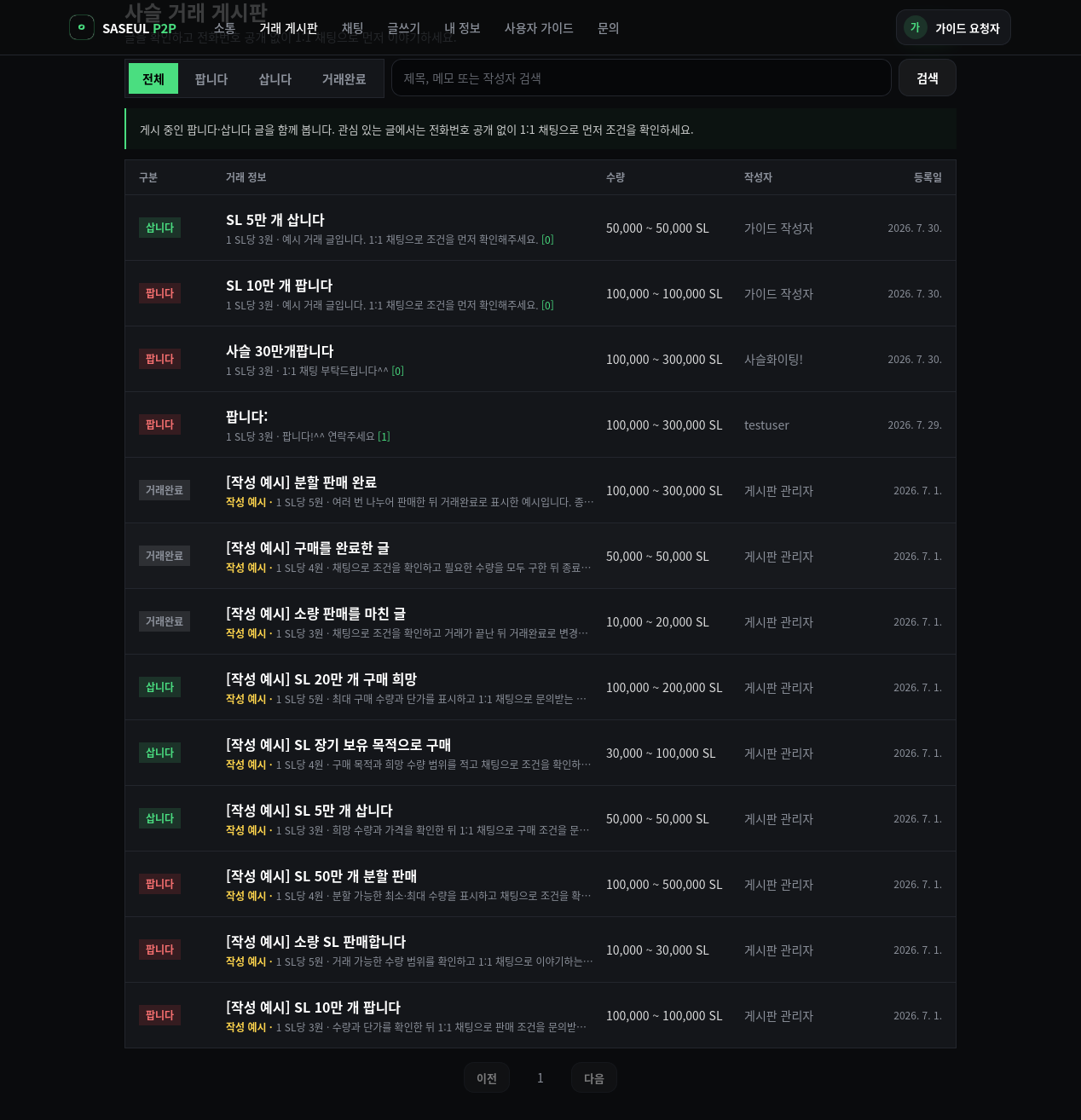Open the [작성 예시] SL 20만 개 구매 희망 post
1081x1120 pixels.
pos(321,679)
